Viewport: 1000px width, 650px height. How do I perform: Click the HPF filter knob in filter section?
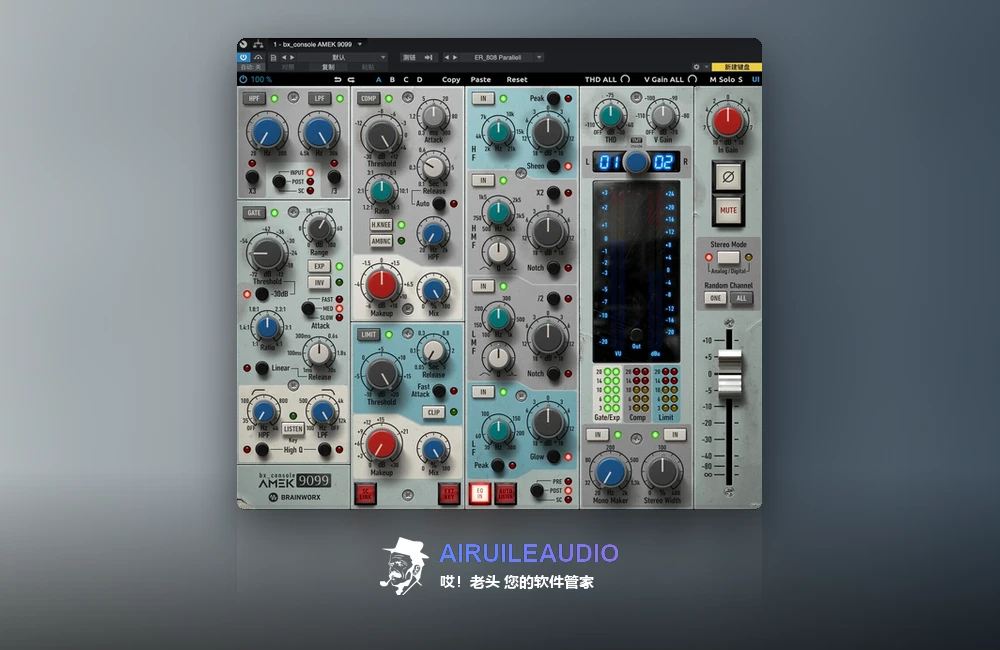click(x=267, y=132)
